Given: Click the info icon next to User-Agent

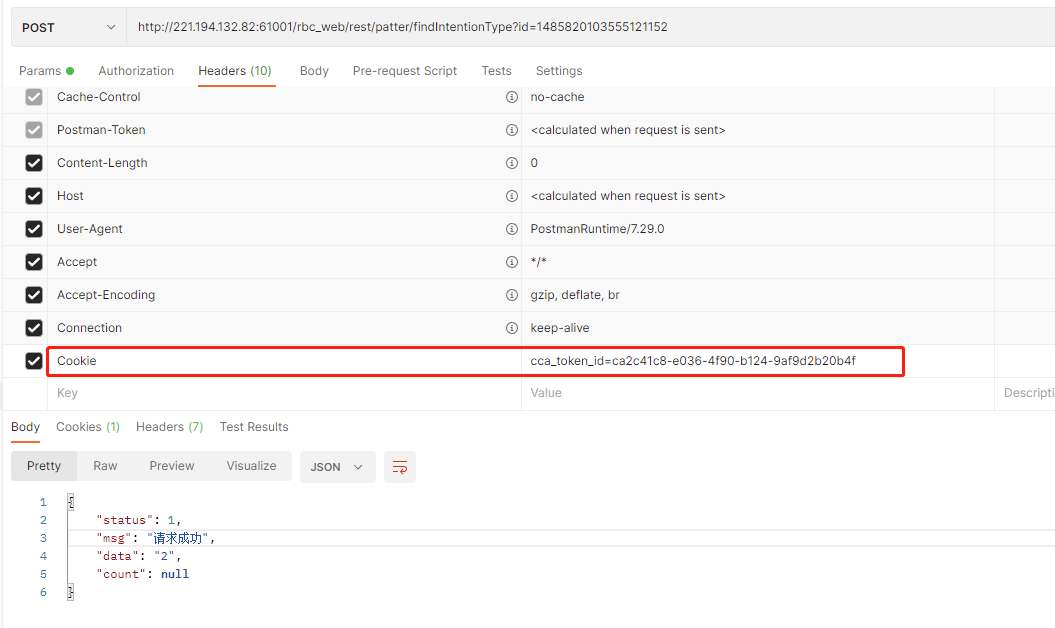Looking at the screenshot, I should coord(512,228).
